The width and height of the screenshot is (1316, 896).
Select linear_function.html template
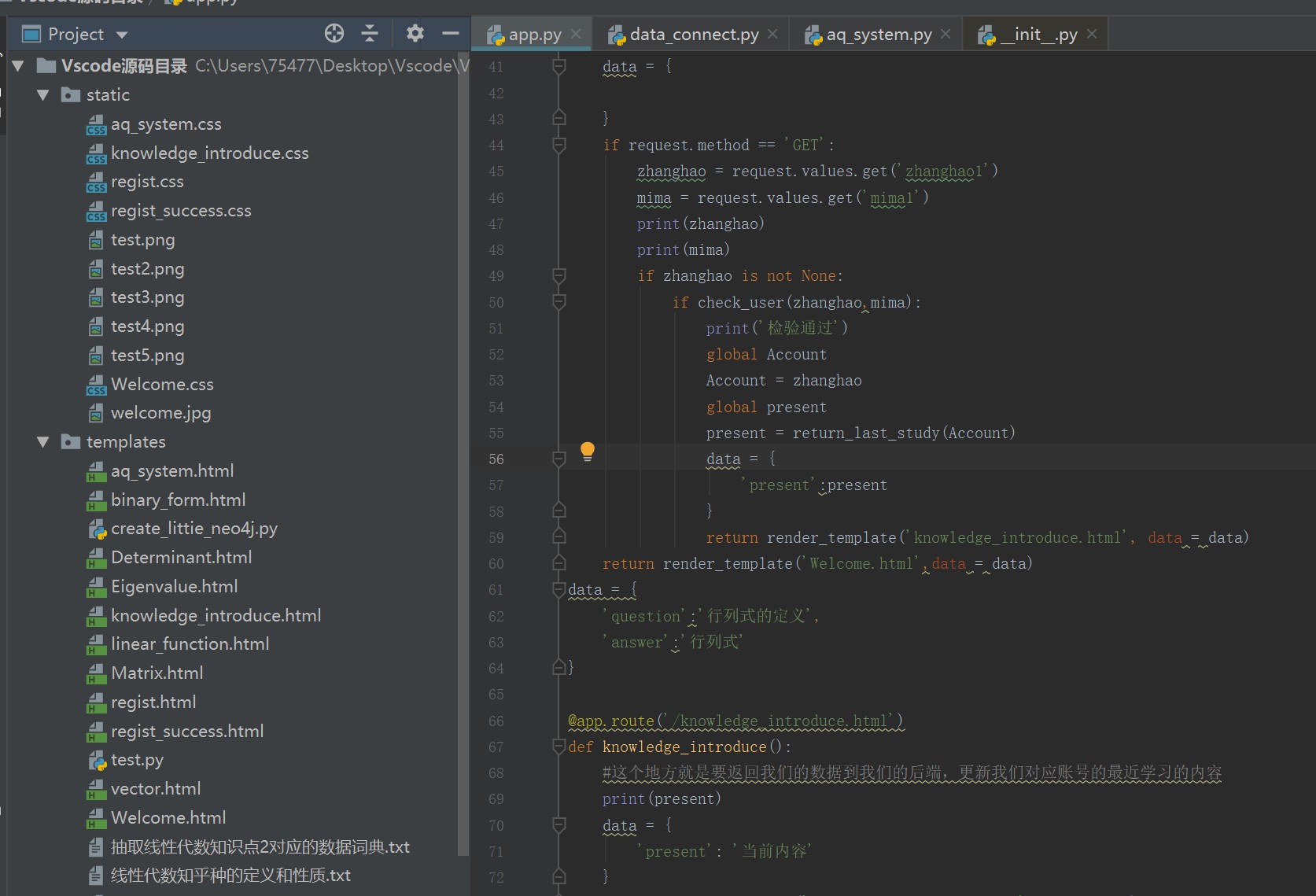click(190, 644)
